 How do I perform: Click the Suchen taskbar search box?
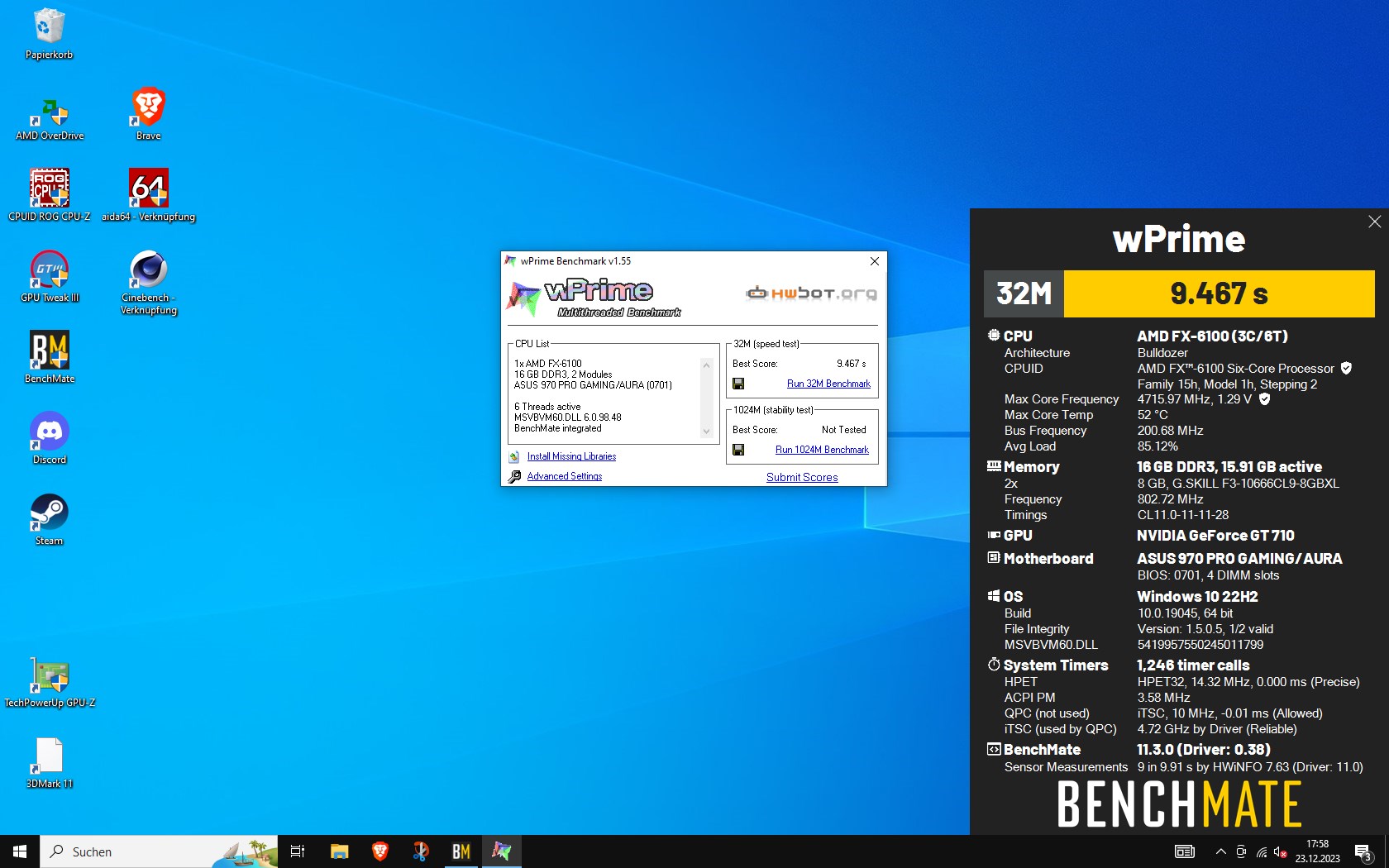[159, 851]
